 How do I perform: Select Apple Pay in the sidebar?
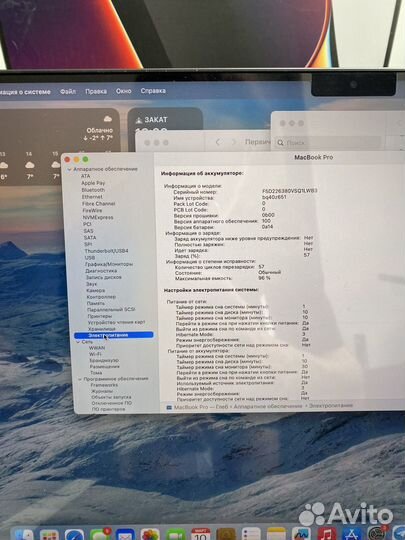93,183
